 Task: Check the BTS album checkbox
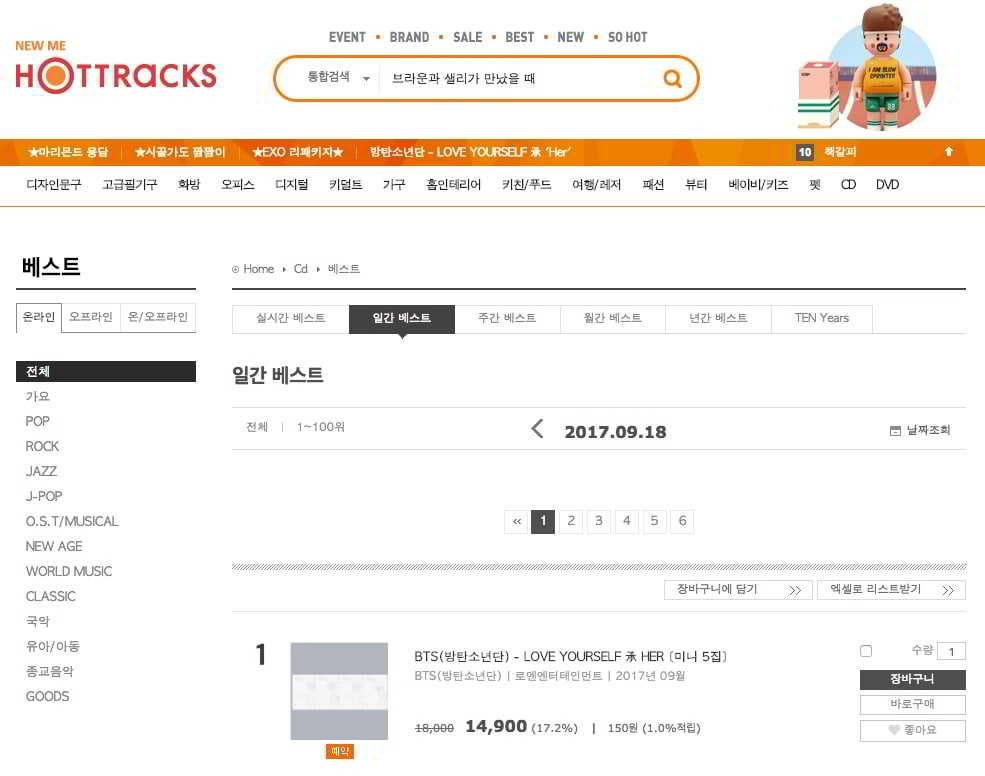pos(866,651)
